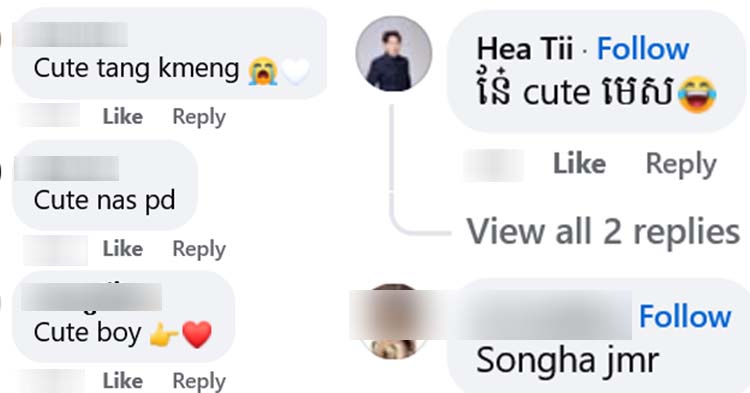Reply to the 'Cute tang kmeng' comment
This screenshot has height=393, width=750.
(x=199, y=117)
